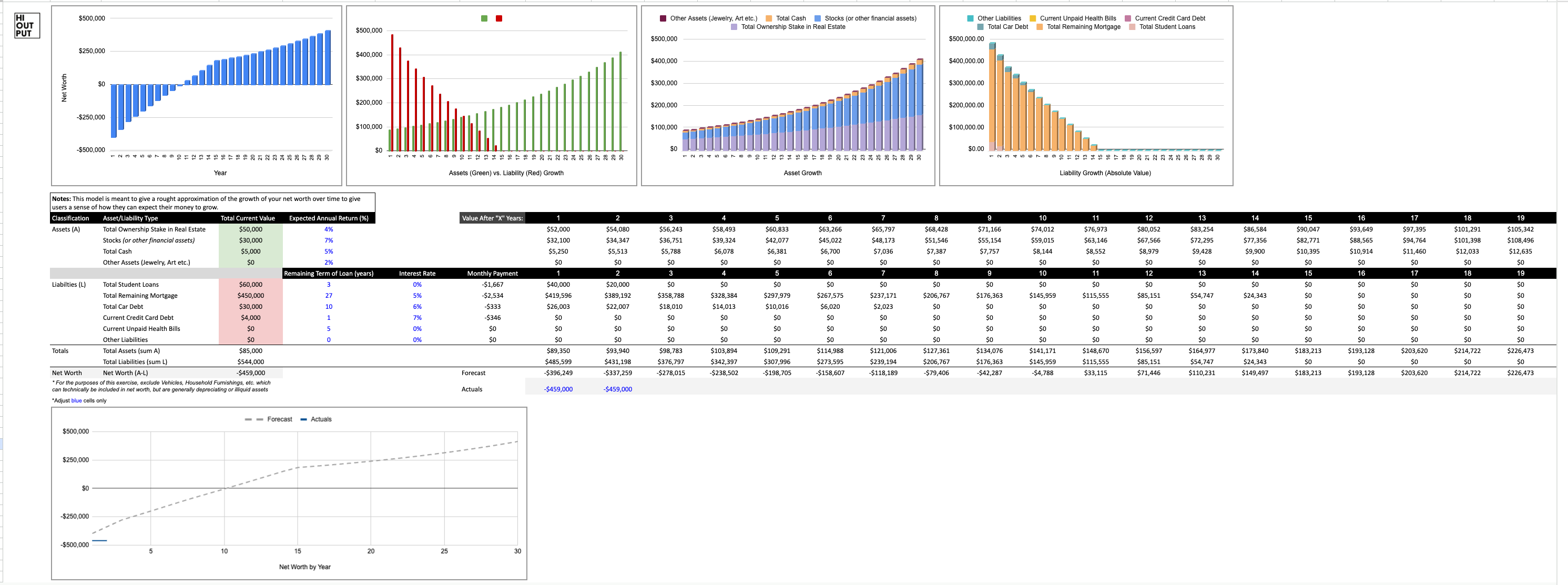The image size is (1568, 585).
Task: Click the Monthly Payment column header
Action: [x=492, y=274]
